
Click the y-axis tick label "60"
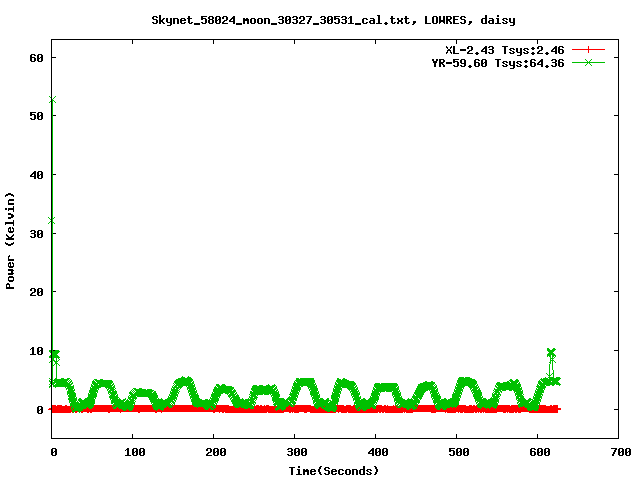pyautogui.click(x=36, y=58)
